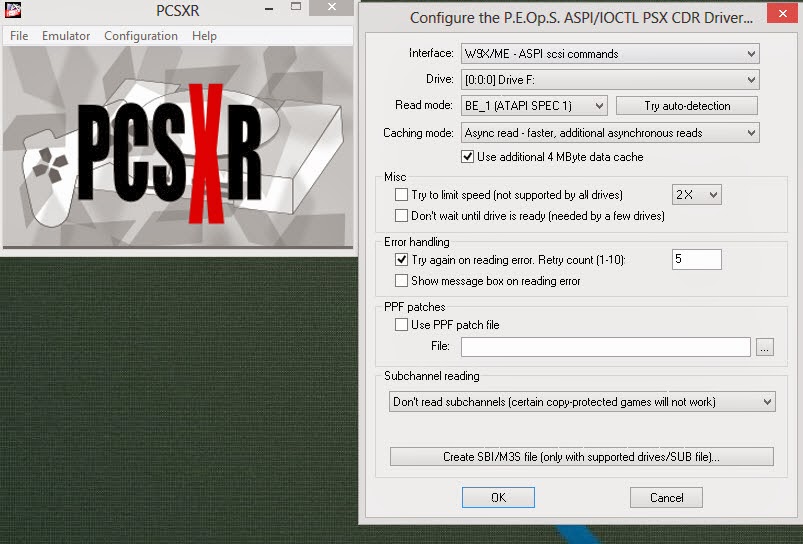Click the Error handling group label
Image resolution: width=803 pixels, height=544 pixels.
coord(416,242)
